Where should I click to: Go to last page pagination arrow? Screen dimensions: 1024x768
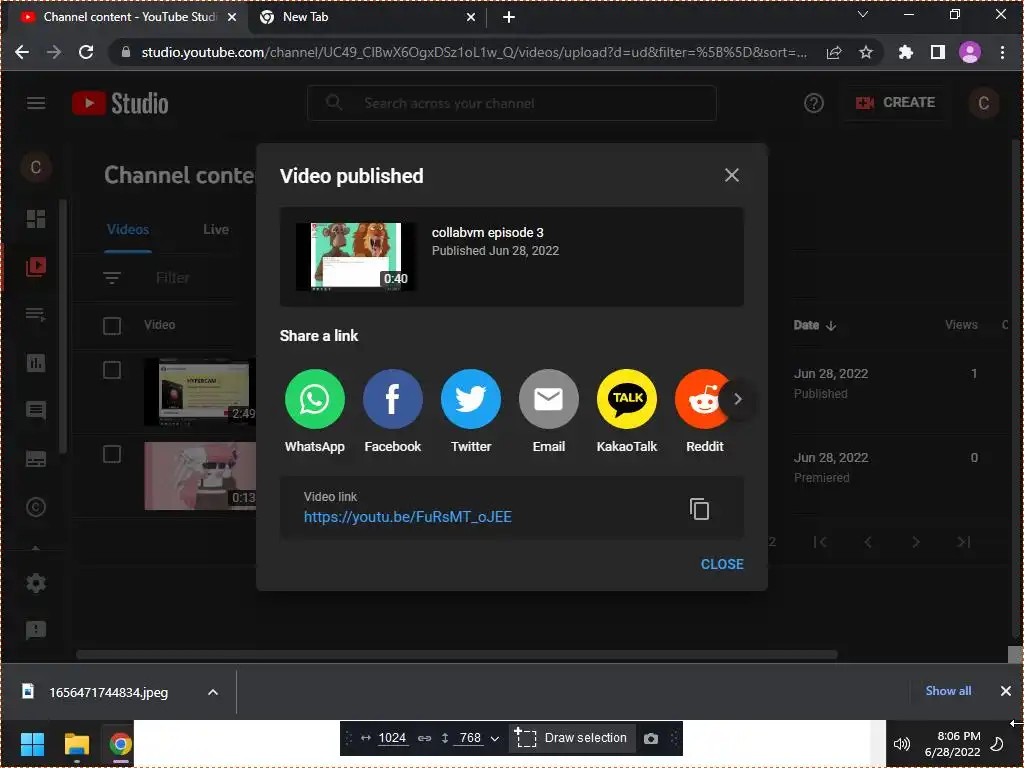click(963, 542)
